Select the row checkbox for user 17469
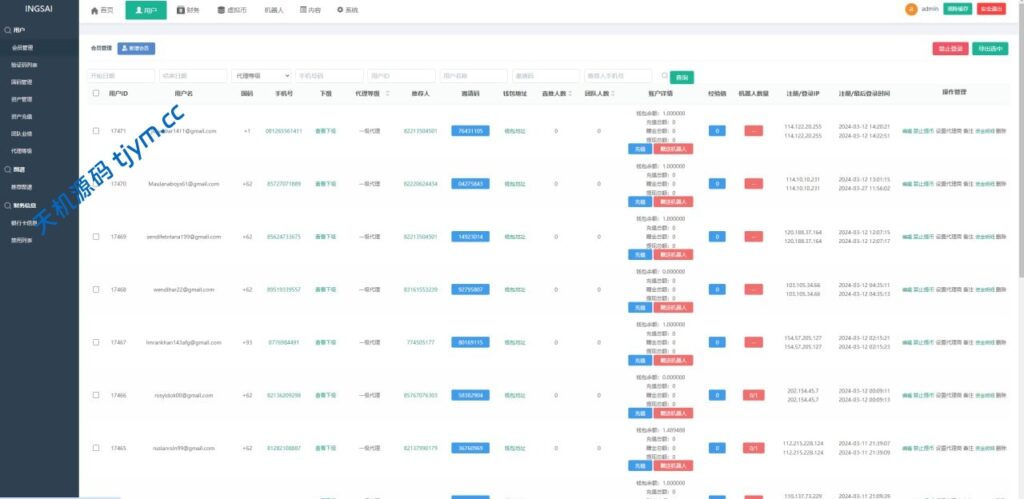Viewport: 1024px width, 499px height. coord(96,237)
